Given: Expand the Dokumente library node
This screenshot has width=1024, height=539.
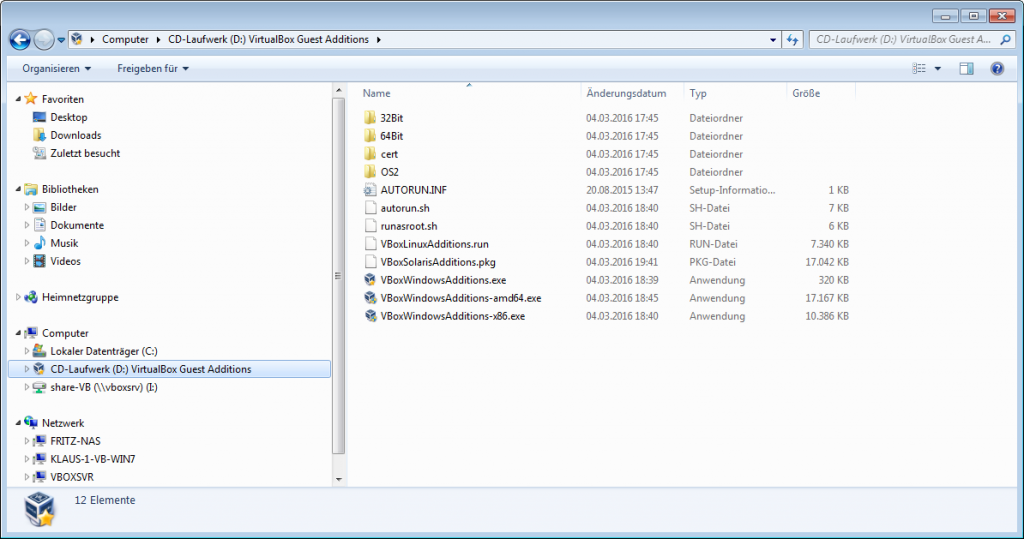Looking at the screenshot, I should pyautogui.click(x=27, y=225).
